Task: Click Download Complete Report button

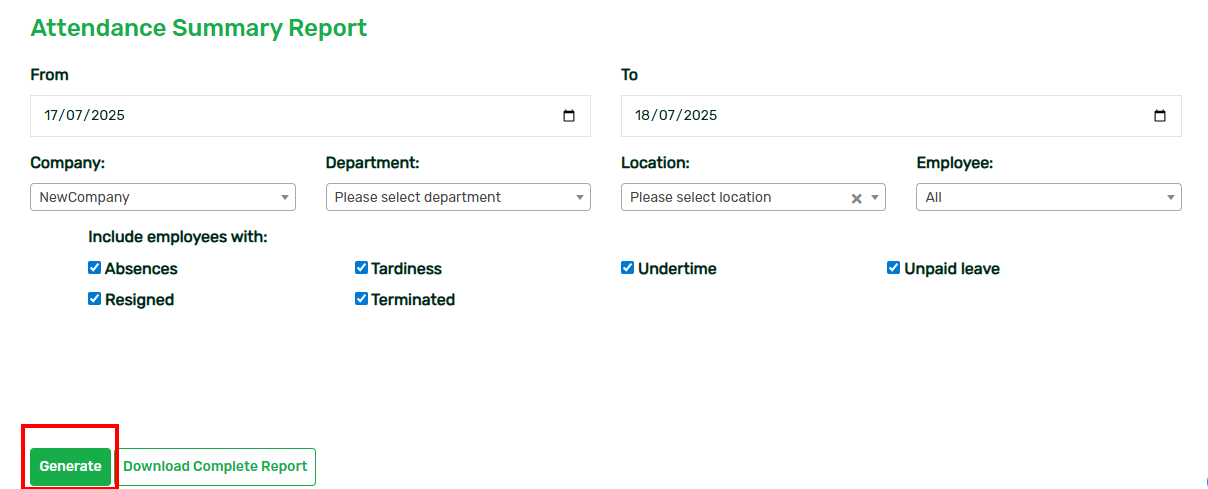Action: [x=215, y=466]
